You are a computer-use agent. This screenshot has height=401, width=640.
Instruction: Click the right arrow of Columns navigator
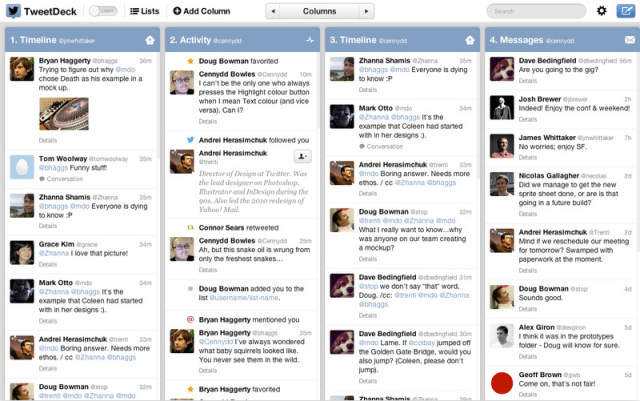point(366,11)
